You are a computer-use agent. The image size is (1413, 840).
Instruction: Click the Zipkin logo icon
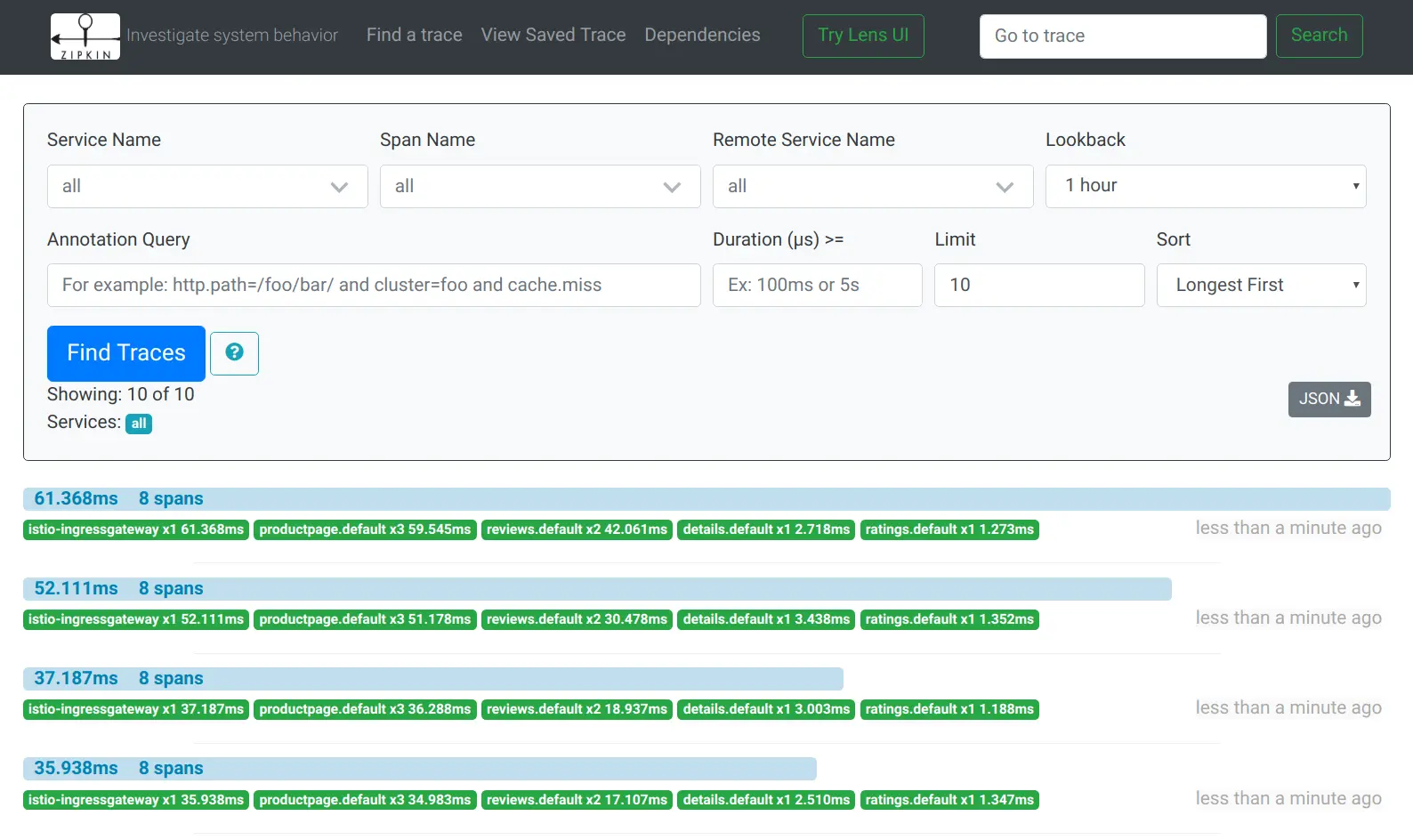pyautogui.click(x=85, y=36)
